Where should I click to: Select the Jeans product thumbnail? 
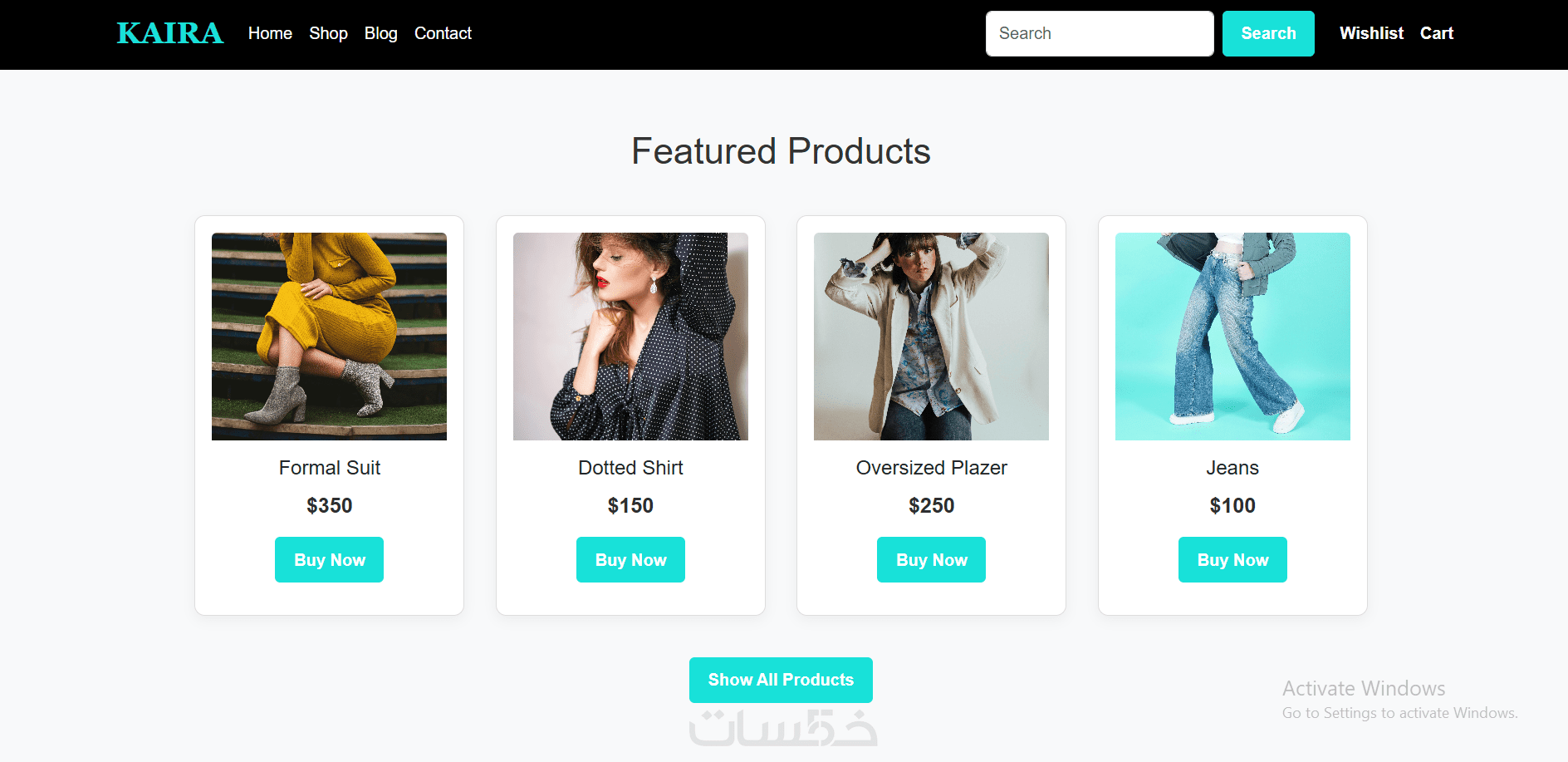click(x=1232, y=336)
